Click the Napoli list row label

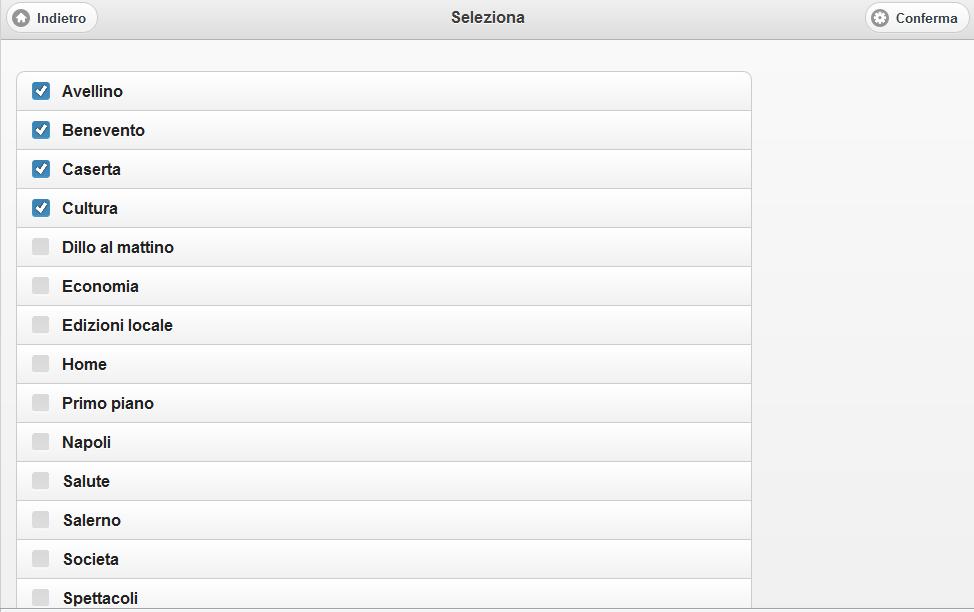click(x=87, y=442)
